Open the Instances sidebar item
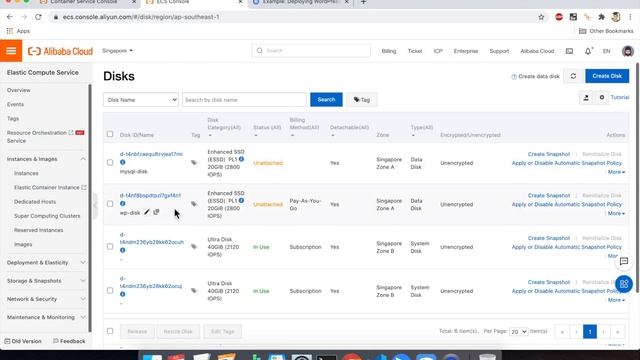The height and width of the screenshot is (360, 640). point(26,173)
